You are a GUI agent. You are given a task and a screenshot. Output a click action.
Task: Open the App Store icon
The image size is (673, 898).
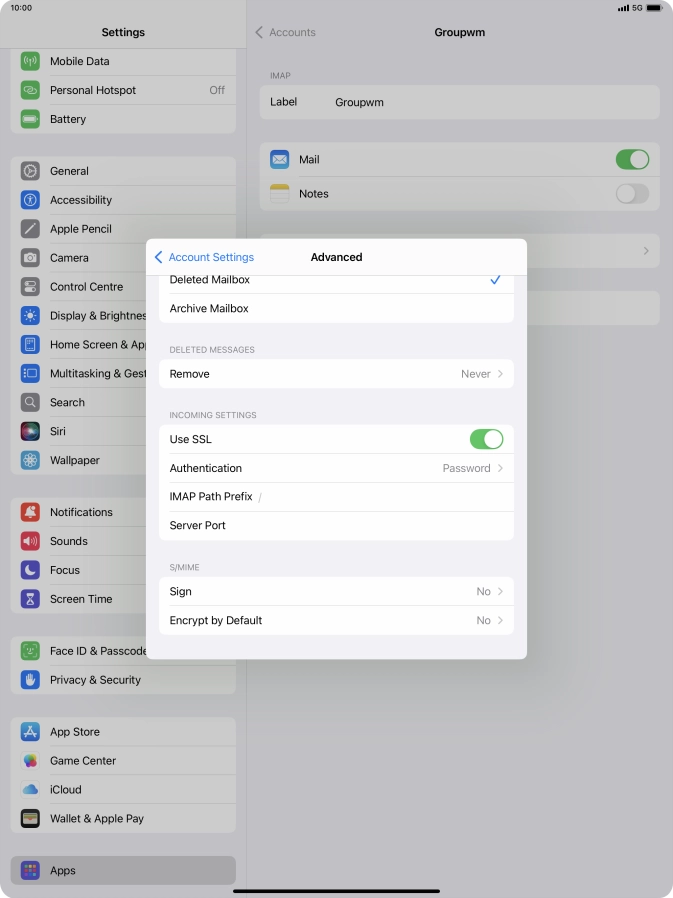click(x=30, y=732)
